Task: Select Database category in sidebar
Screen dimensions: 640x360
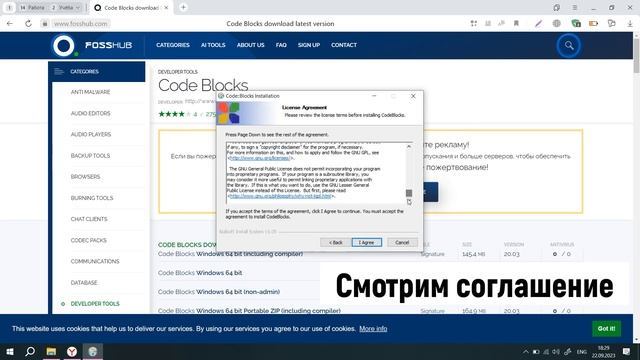Action: pyautogui.click(x=84, y=282)
